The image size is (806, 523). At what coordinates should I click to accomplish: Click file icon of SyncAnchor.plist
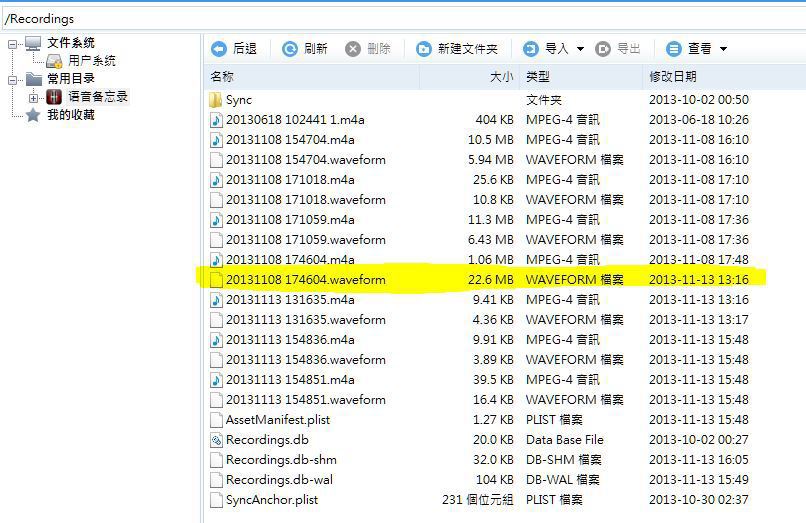(x=216, y=500)
